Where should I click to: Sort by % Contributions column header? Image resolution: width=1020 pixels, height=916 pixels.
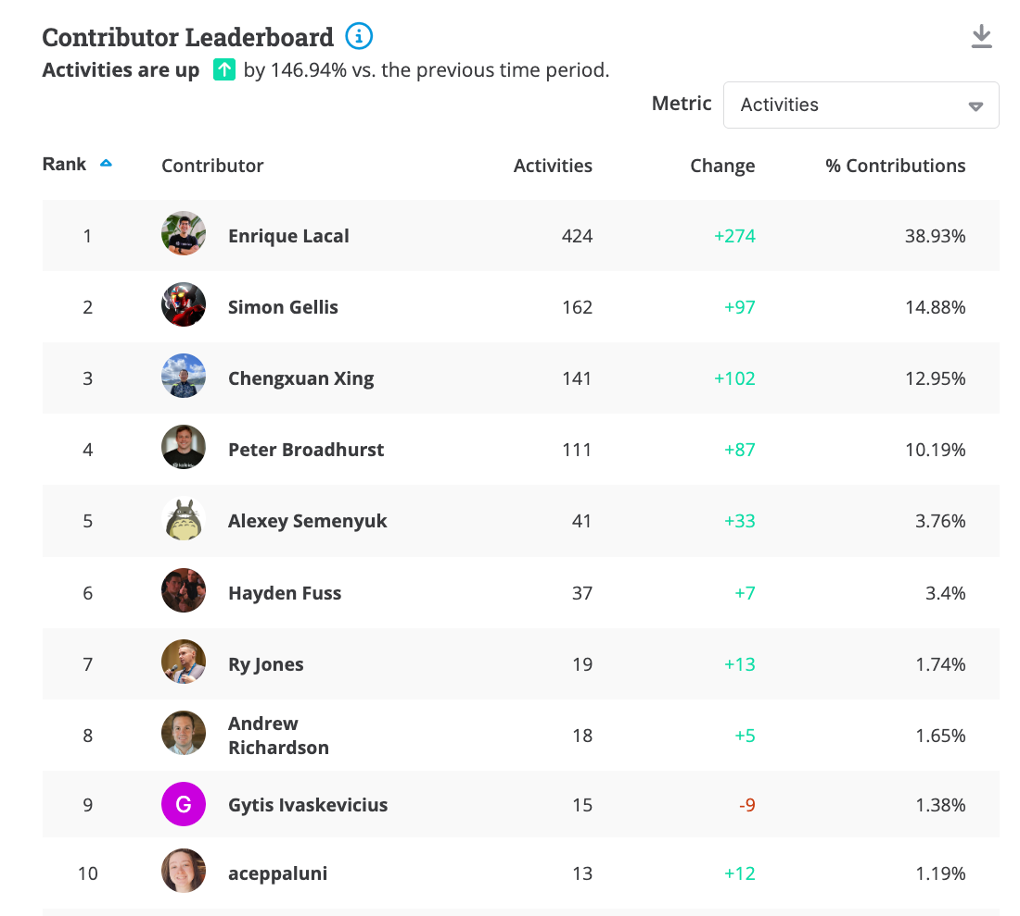point(895,165)
